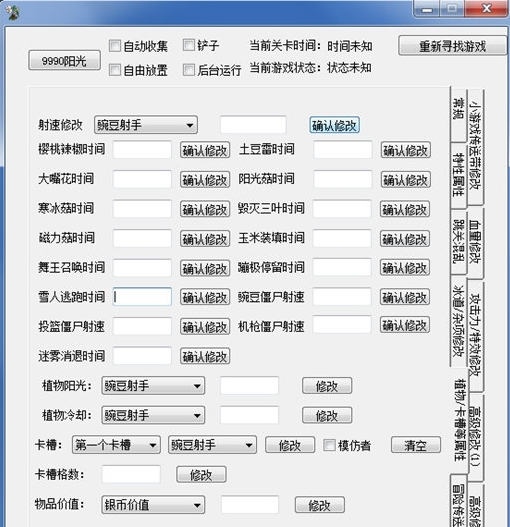Tick the 模仿者 checkbox
Screen dimensions: 510x527
click(329, 445)
